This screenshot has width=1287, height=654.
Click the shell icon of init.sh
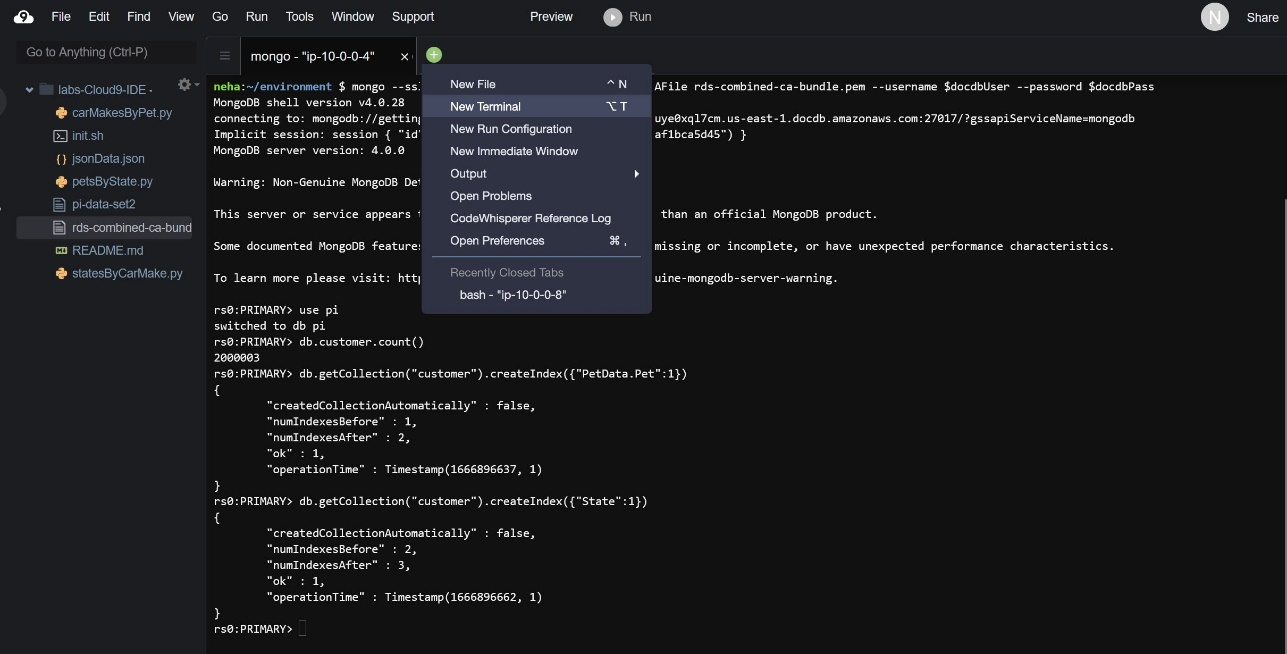click(61, 136)
